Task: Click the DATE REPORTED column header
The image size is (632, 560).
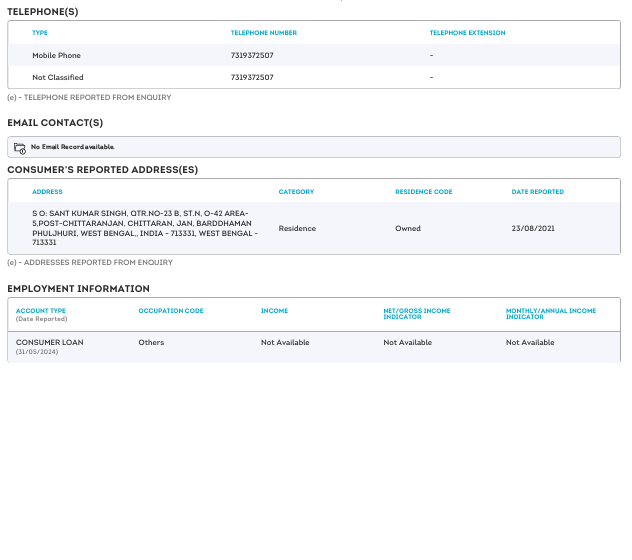Action: [537, 192]
